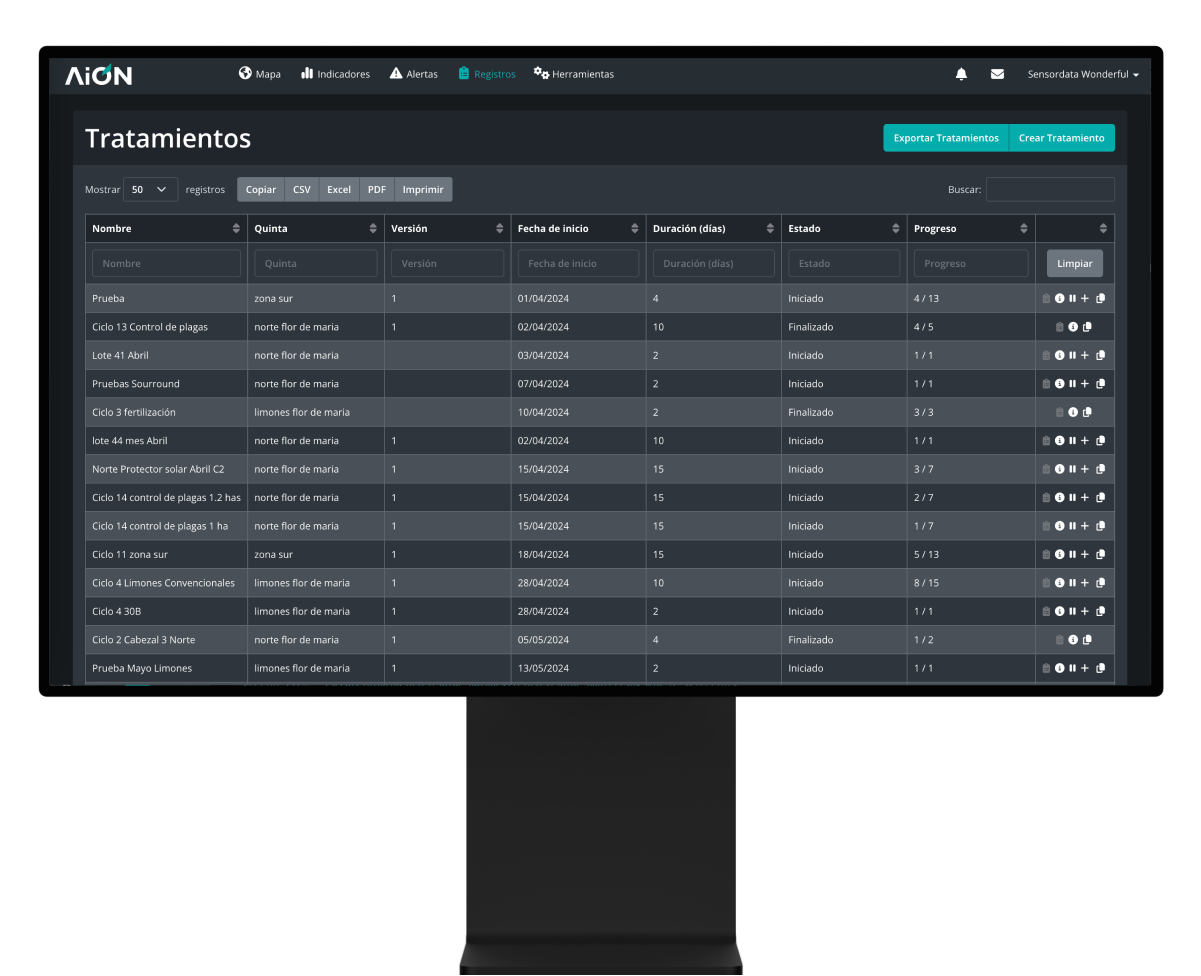Expand the Sensordata Wonderful user menu
Viewport: 1201px width, 976px height.
coord(1083,74)
